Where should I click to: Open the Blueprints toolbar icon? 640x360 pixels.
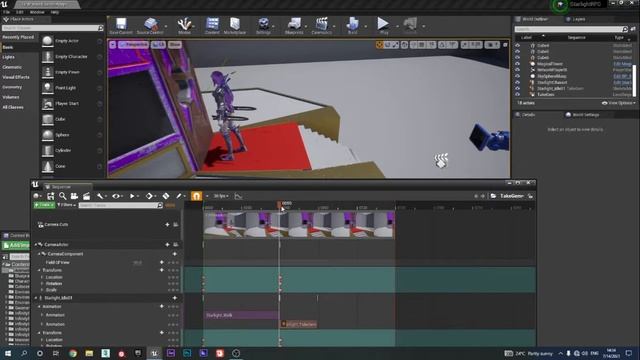click(x=294, y=25)
